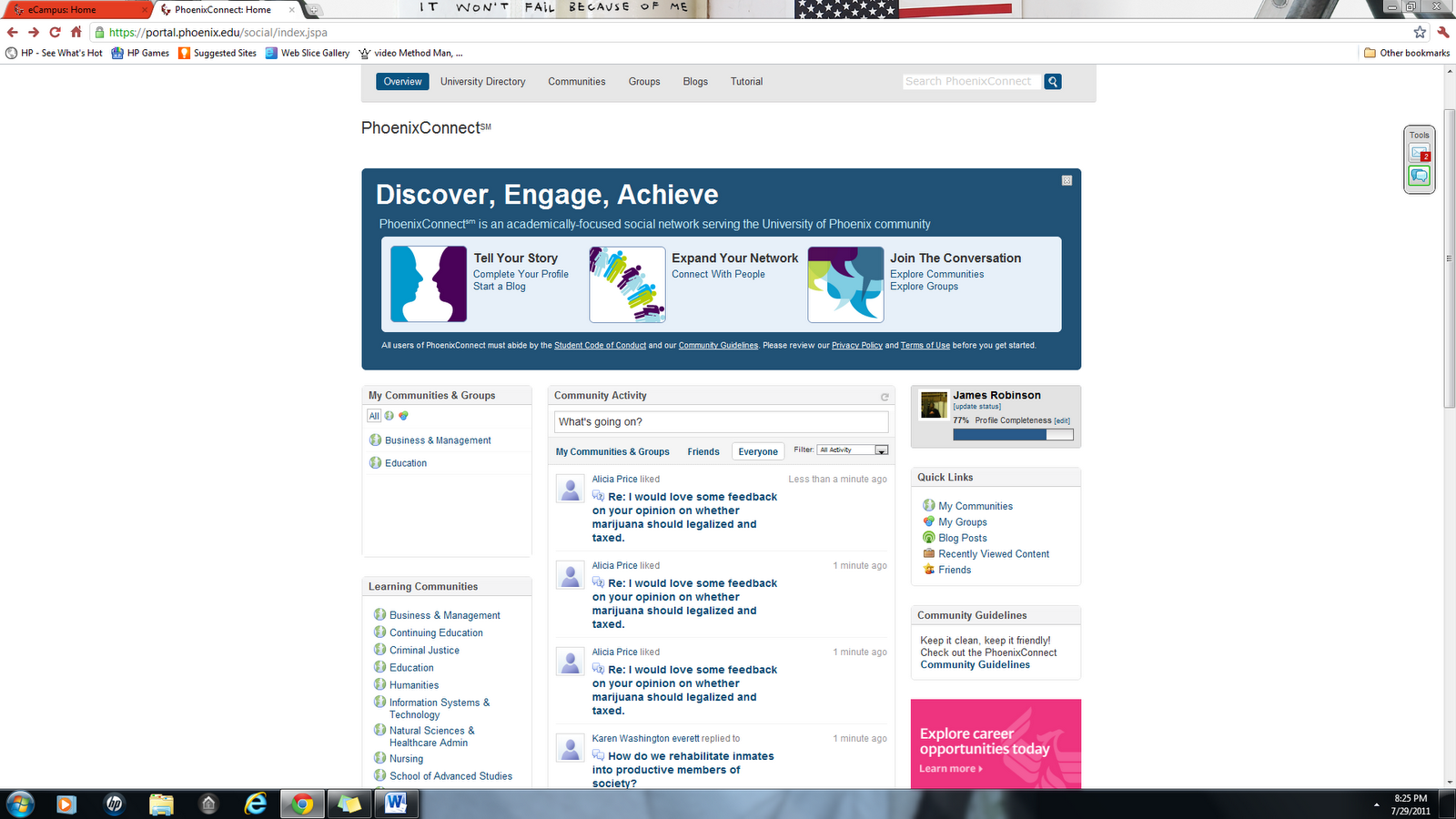Open Start a Blog link
The height and width of the screenshot is (819, 1456).
pos(499,287)
